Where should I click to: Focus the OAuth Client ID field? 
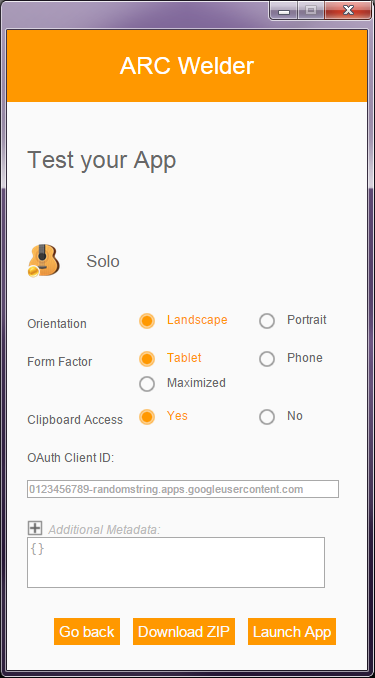pos(183,489)
